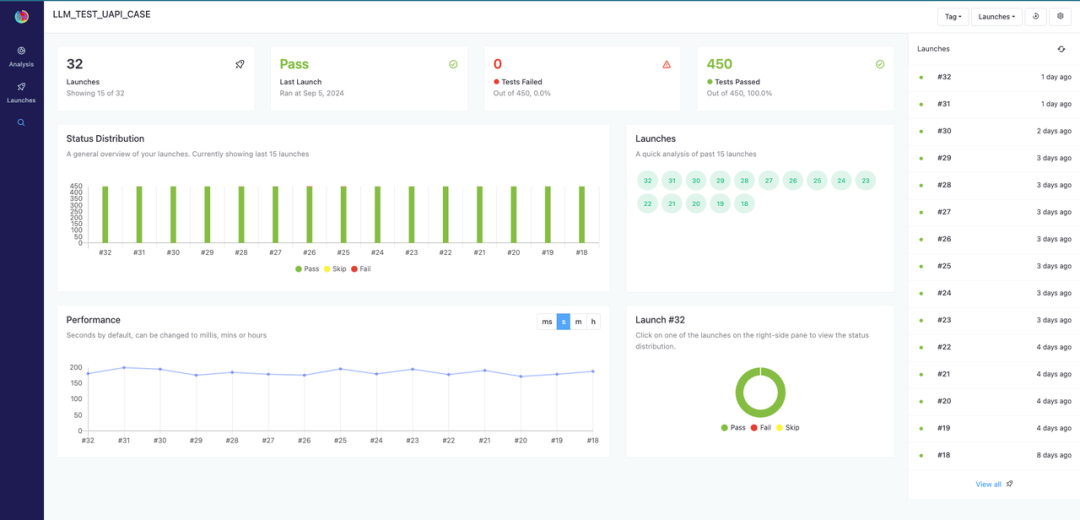Open launch #24 in side pane list
Image resolution: width=1080 pixels, height=520 pixels.
click(x=994, y=293)
